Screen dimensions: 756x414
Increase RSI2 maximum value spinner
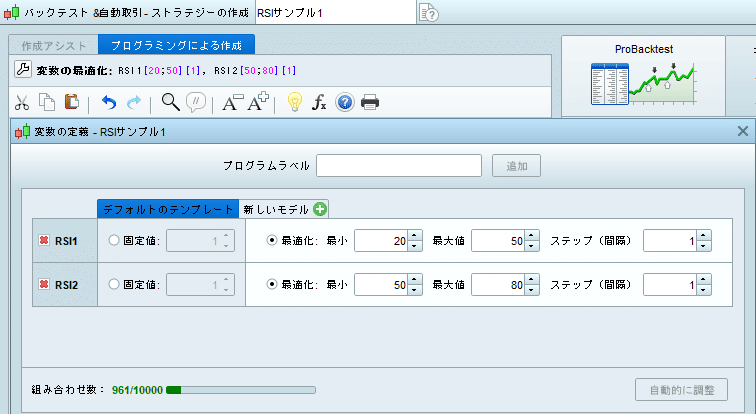[x=532, y=280]
